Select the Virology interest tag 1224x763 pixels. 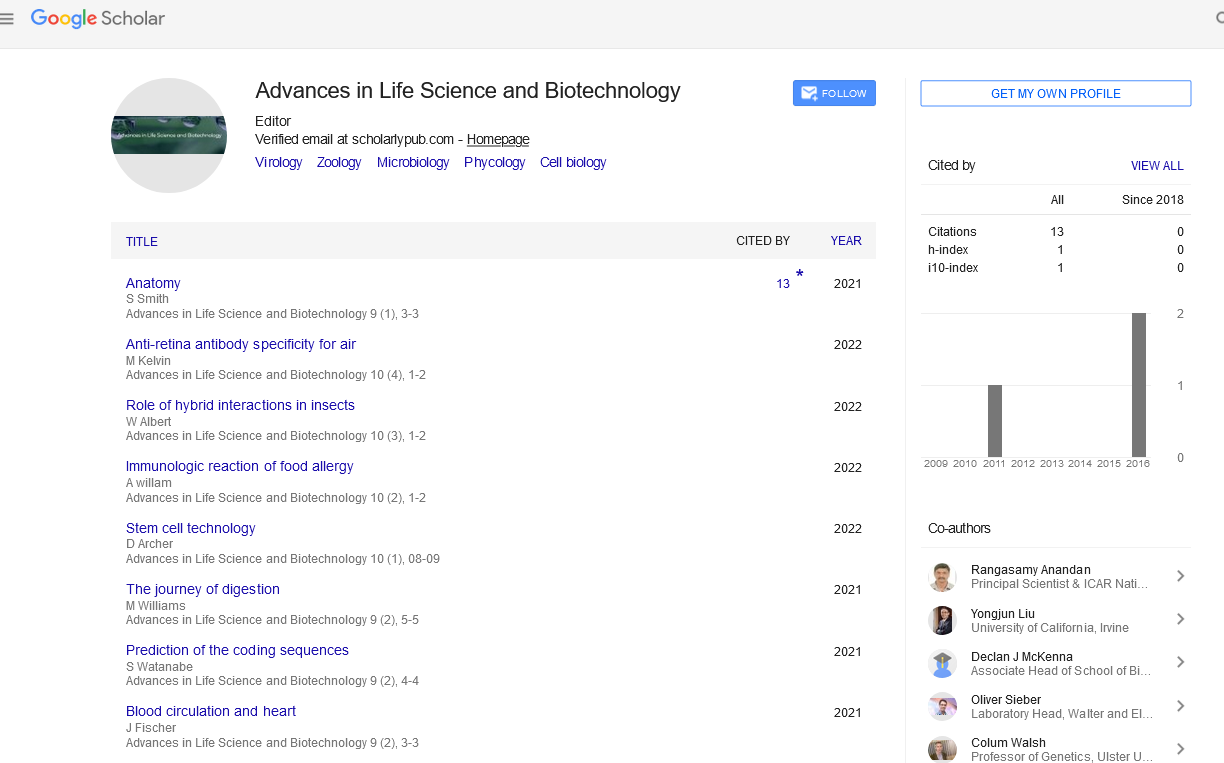pos(278,162)
